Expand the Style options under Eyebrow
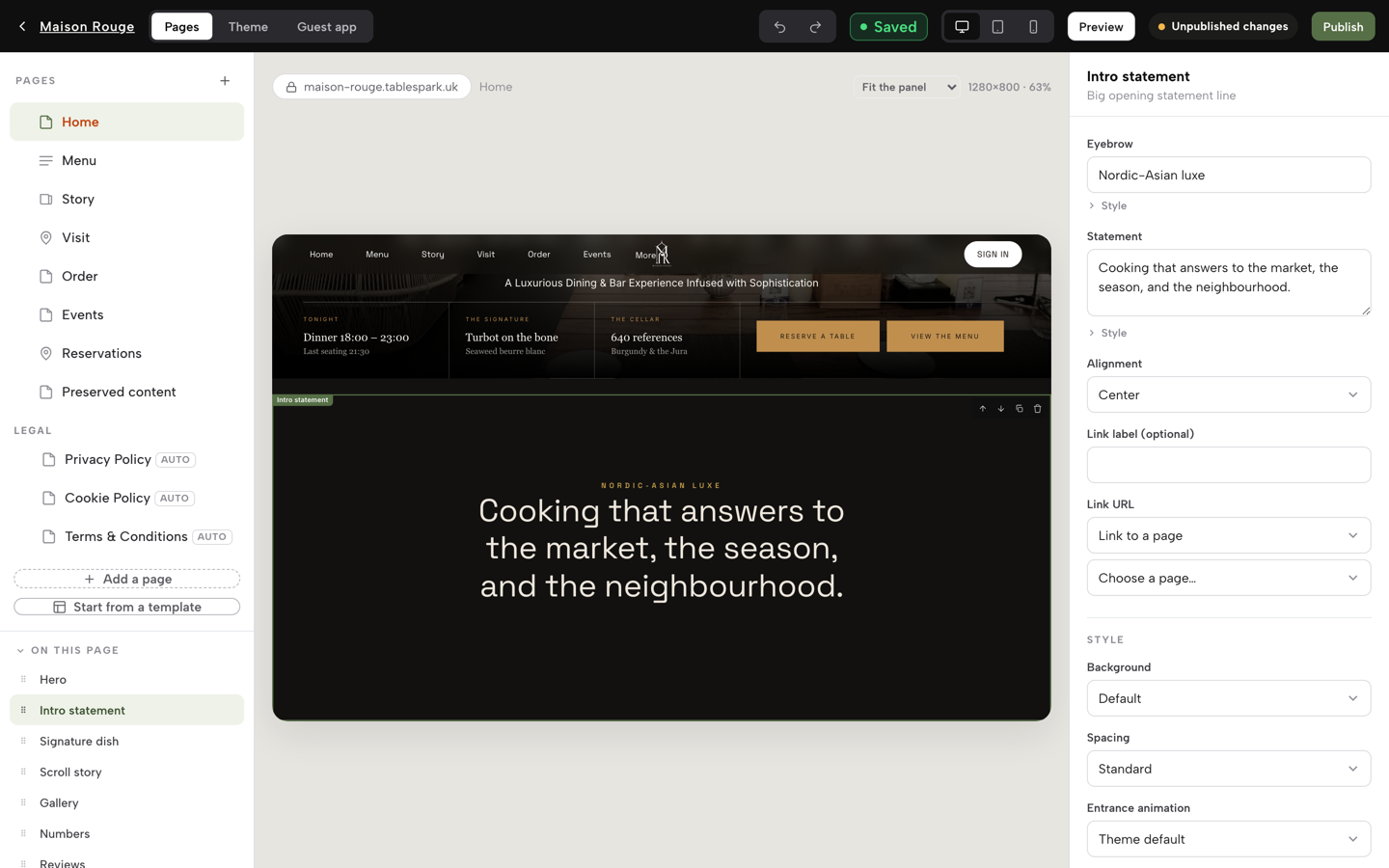Viewport: 1389px width, 868px height. (1107, 205)
